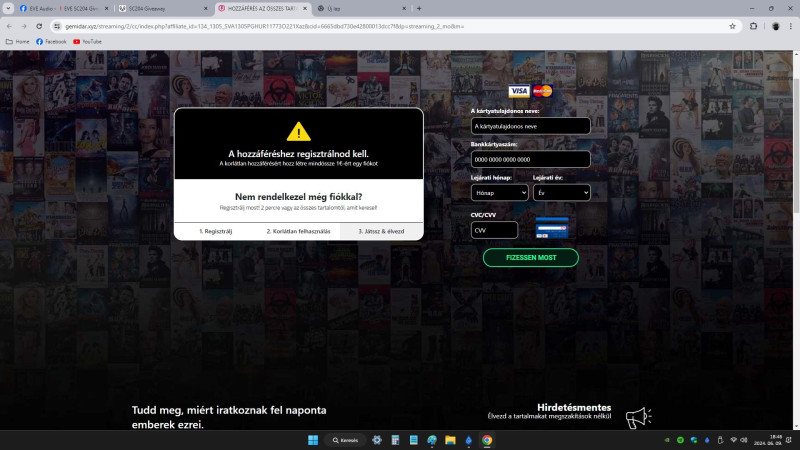Click the Chrome icon in the taskbar
Viewport: 800px width, 450px height.
(x=487, y=440)
